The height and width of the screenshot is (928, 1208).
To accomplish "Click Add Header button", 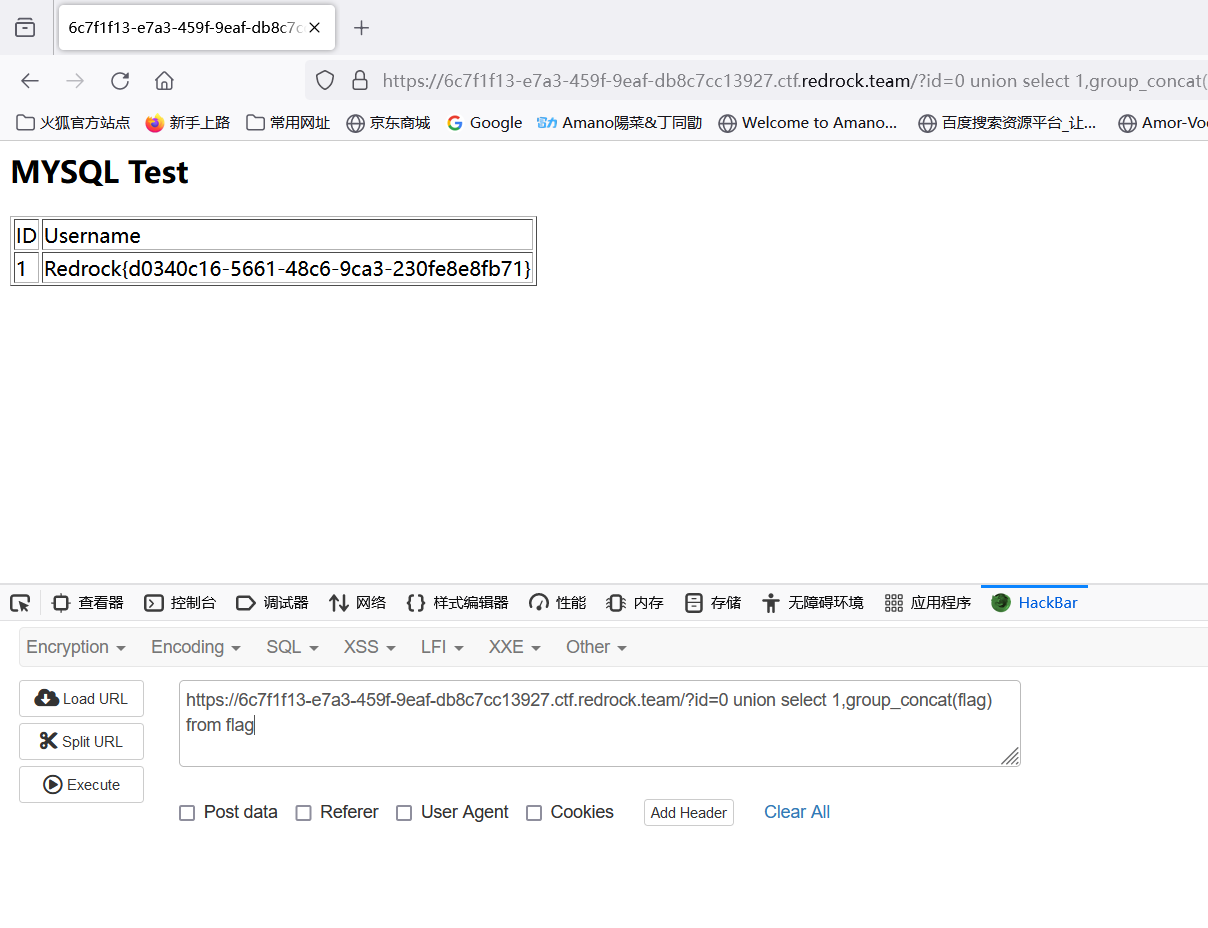I will [x=689, y=813].
